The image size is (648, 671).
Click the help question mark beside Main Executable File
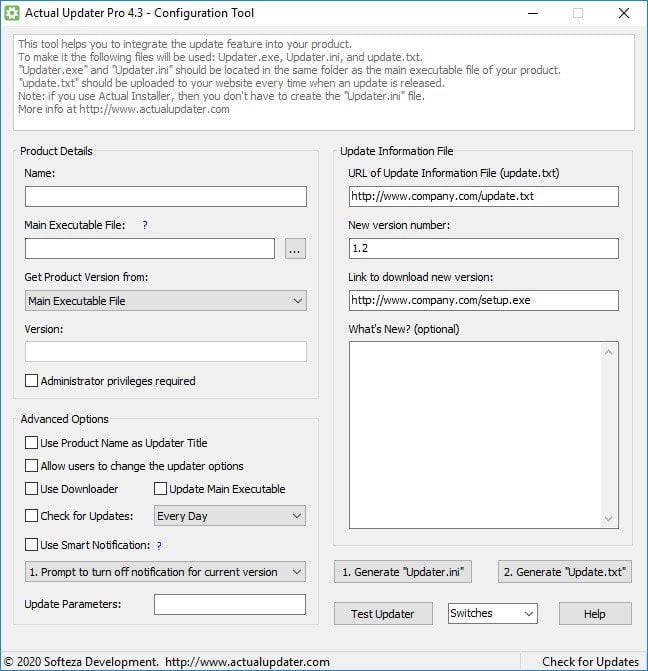(x=145, y=225)
